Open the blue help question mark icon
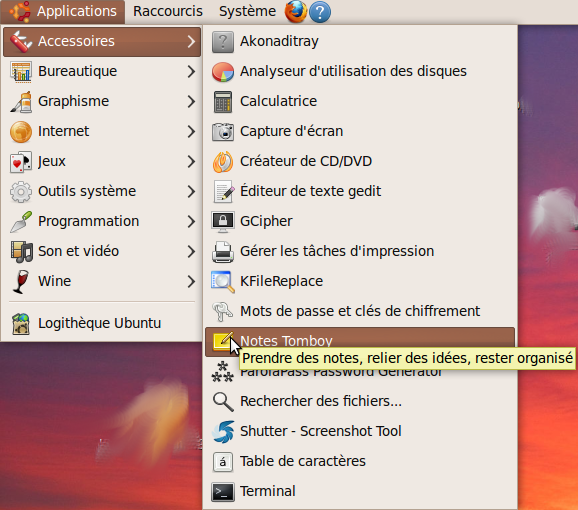This screenshot has height=510, width=578. [320, 12]
